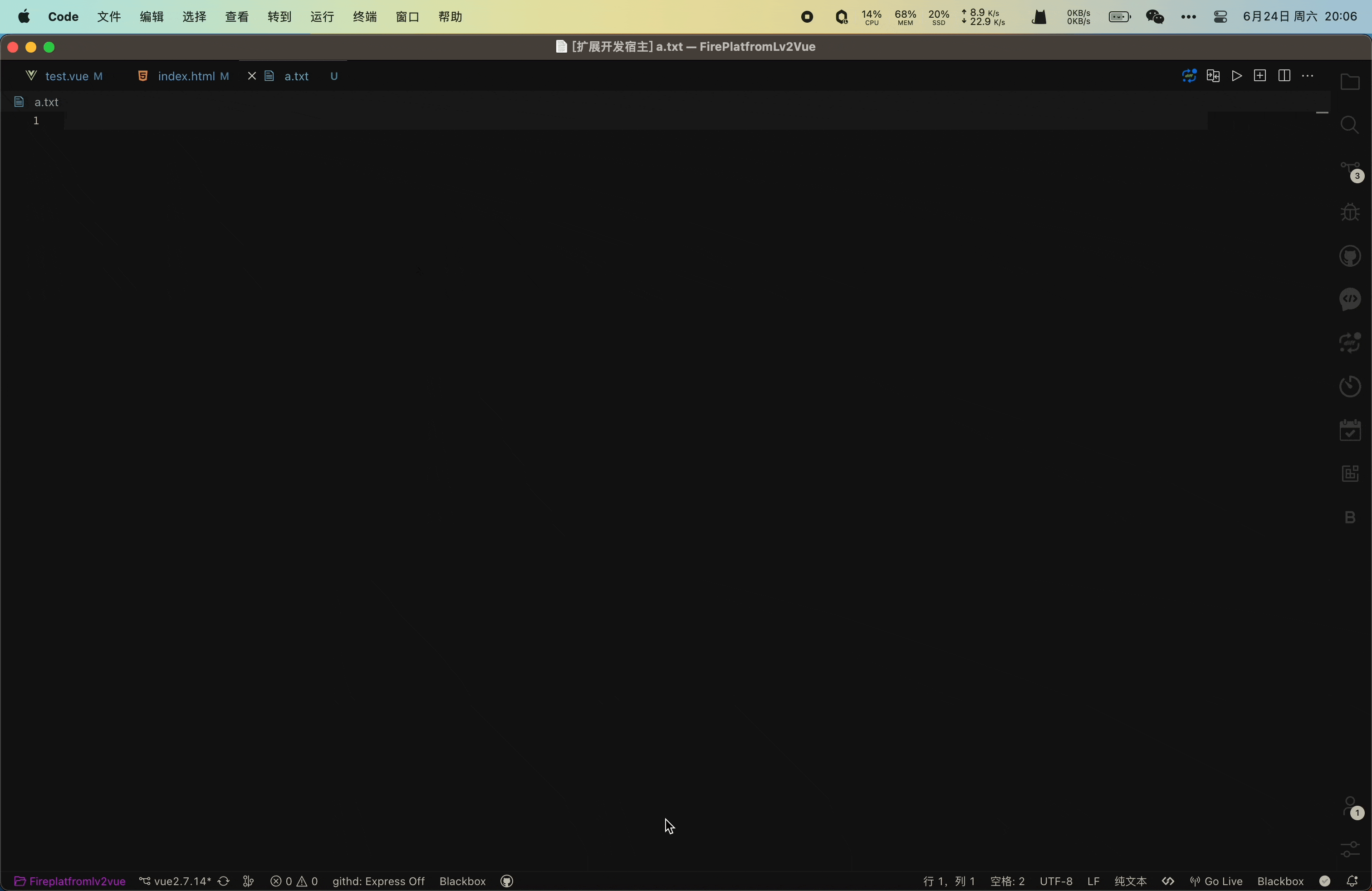Open the Blackbox B icon in sidebar
Screen dimensions: 1372x891
click(1349, 517)
